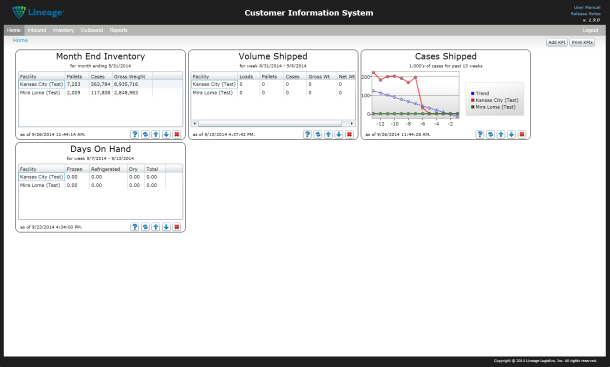This screenshot has height=367, width=610.
Task: Open the Inventory menu
Action: 63,30
